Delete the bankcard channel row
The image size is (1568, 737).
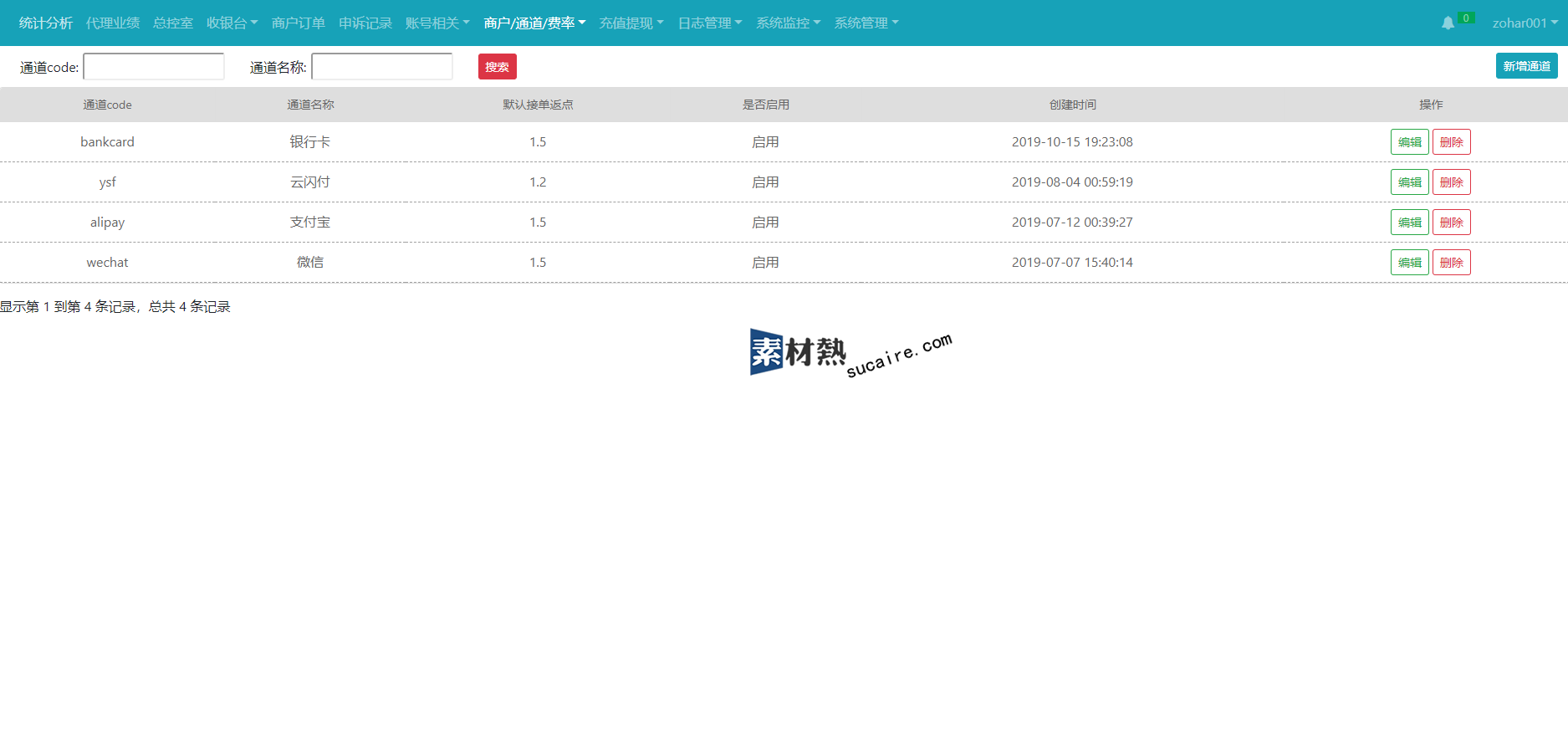click(x=1452, y=142)
